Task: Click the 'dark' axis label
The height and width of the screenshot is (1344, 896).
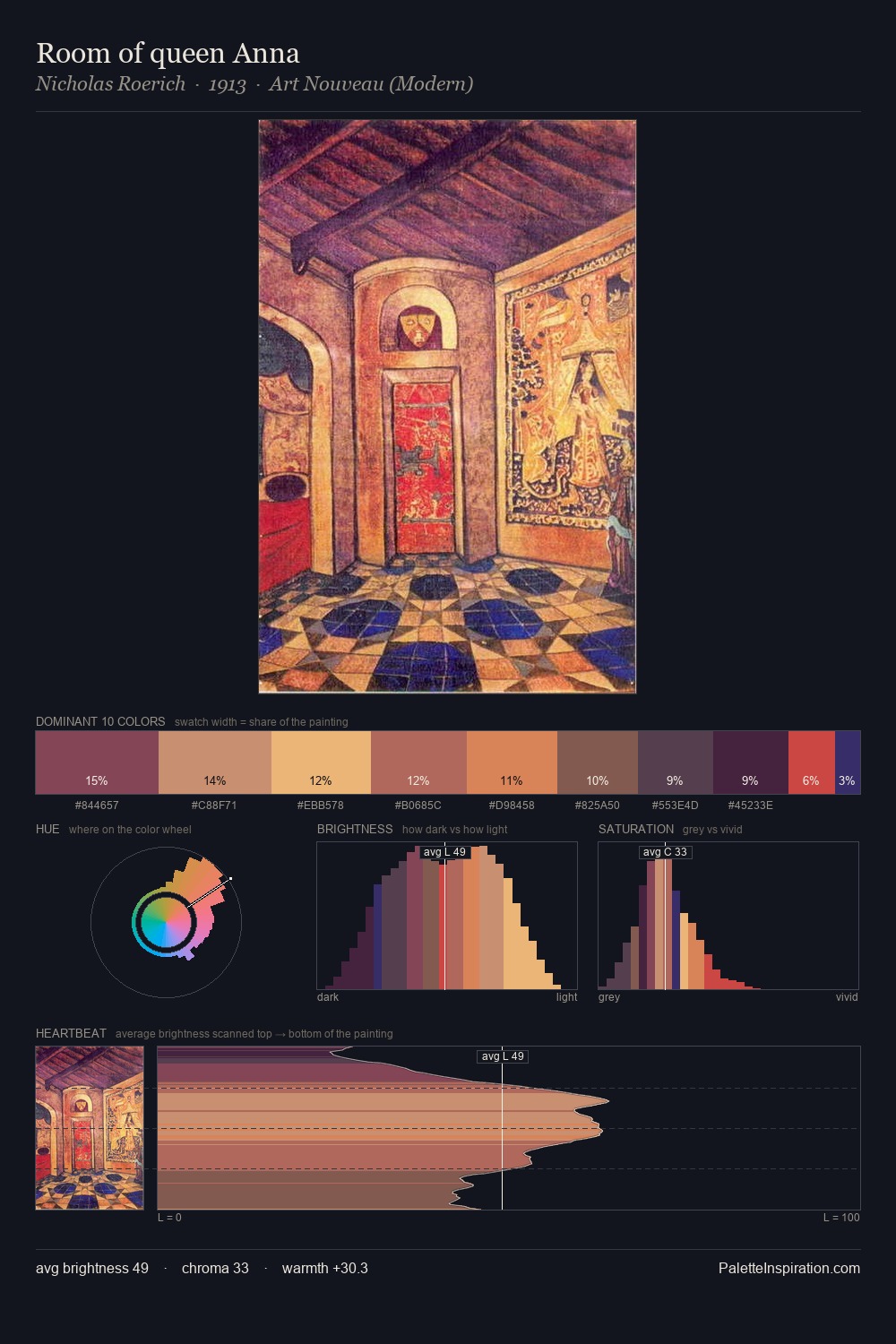Action: [x=328, y=997]
